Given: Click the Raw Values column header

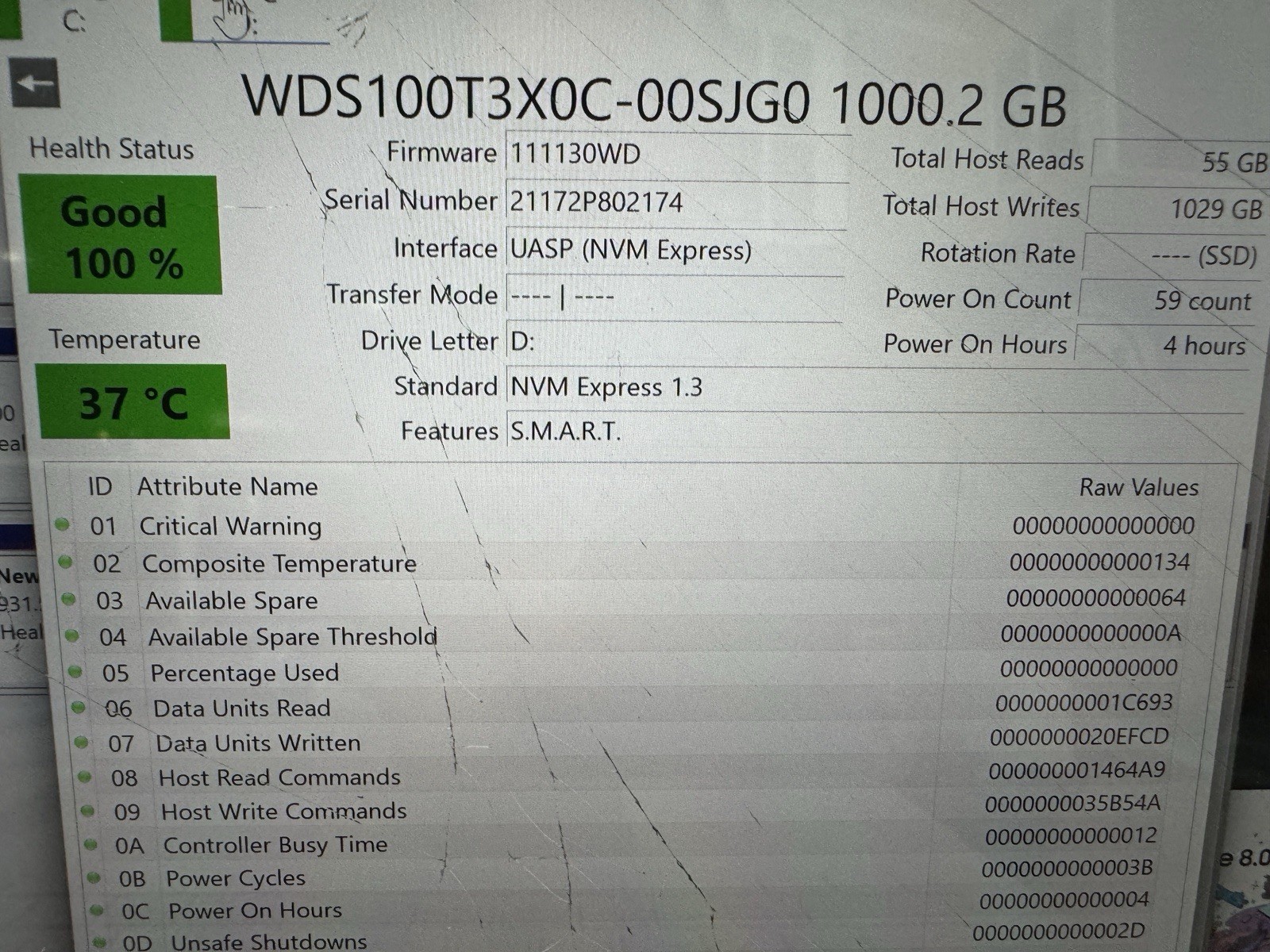Looking at the screenshot, I should (x=1138, y=487).
